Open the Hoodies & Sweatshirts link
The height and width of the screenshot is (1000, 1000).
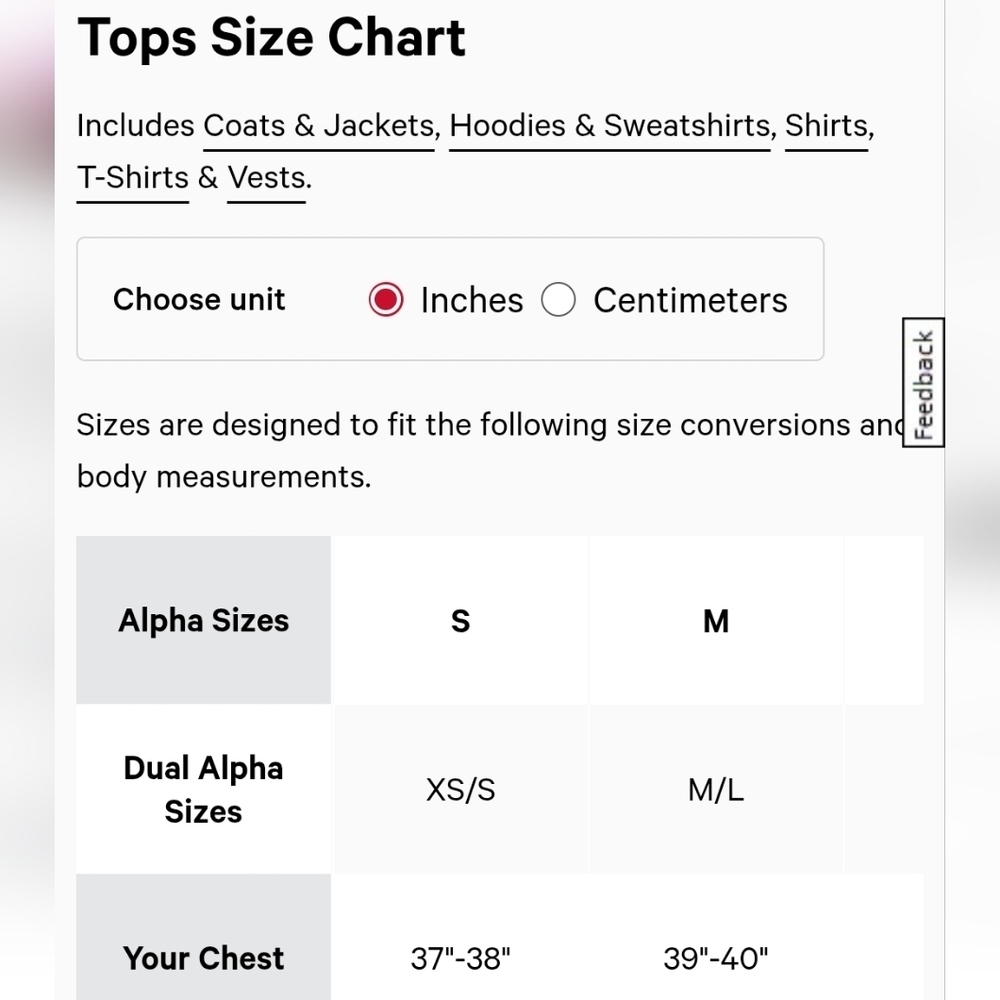click(x=610, y=126)
